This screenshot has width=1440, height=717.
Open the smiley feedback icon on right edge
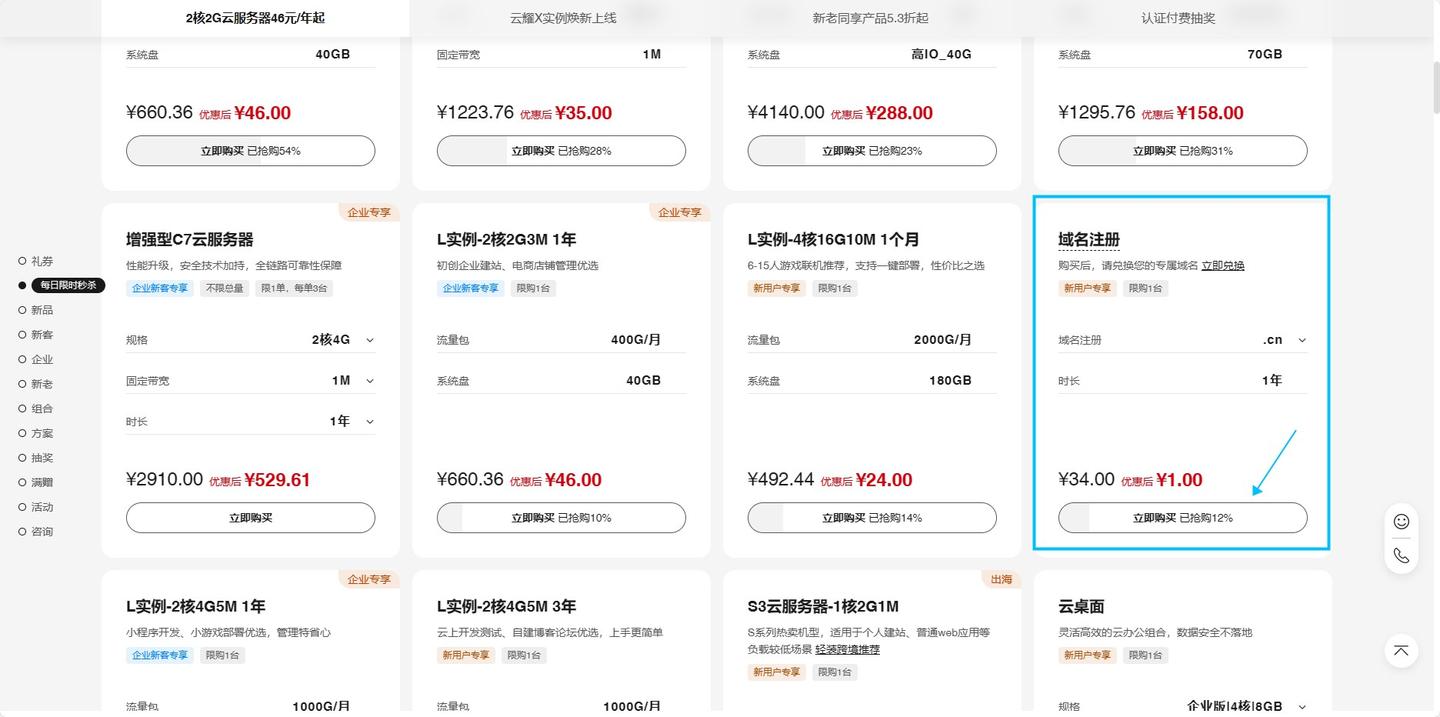1401,521
